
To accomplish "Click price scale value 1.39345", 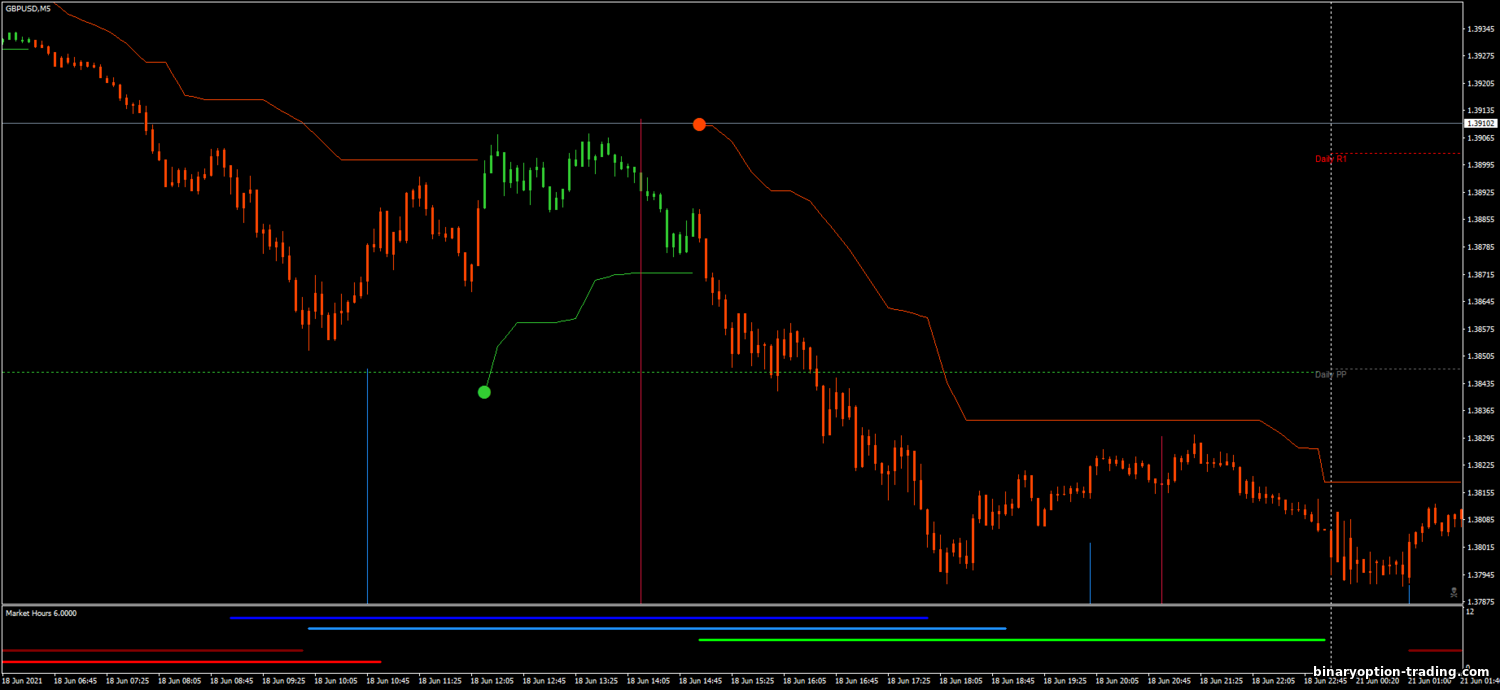I will [x=1480, y=29].
